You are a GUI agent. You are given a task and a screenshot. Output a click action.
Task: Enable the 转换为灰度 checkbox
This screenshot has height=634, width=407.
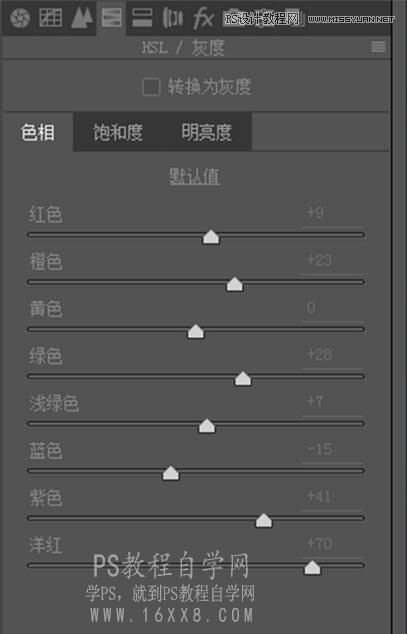pos(151,87)
